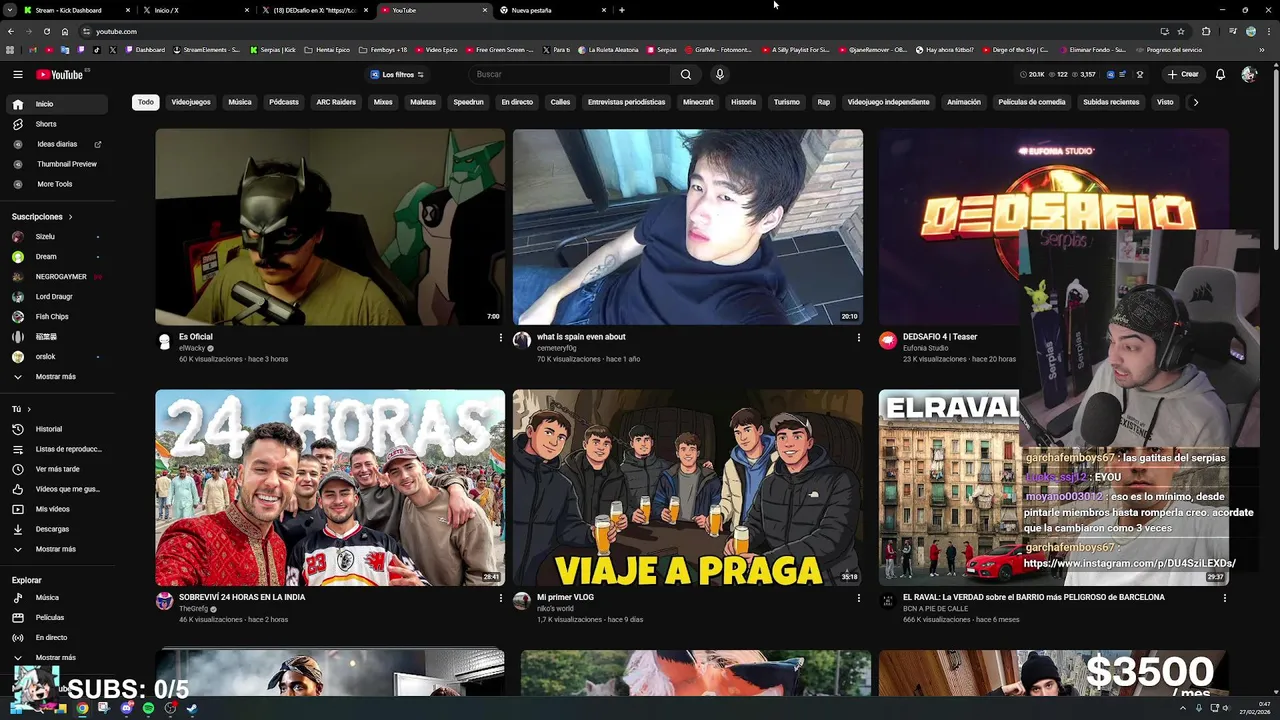The width and height of the screenshot is (1280, 720).
Task: Open options for Es Oficial video
Action: coord(501,337)
